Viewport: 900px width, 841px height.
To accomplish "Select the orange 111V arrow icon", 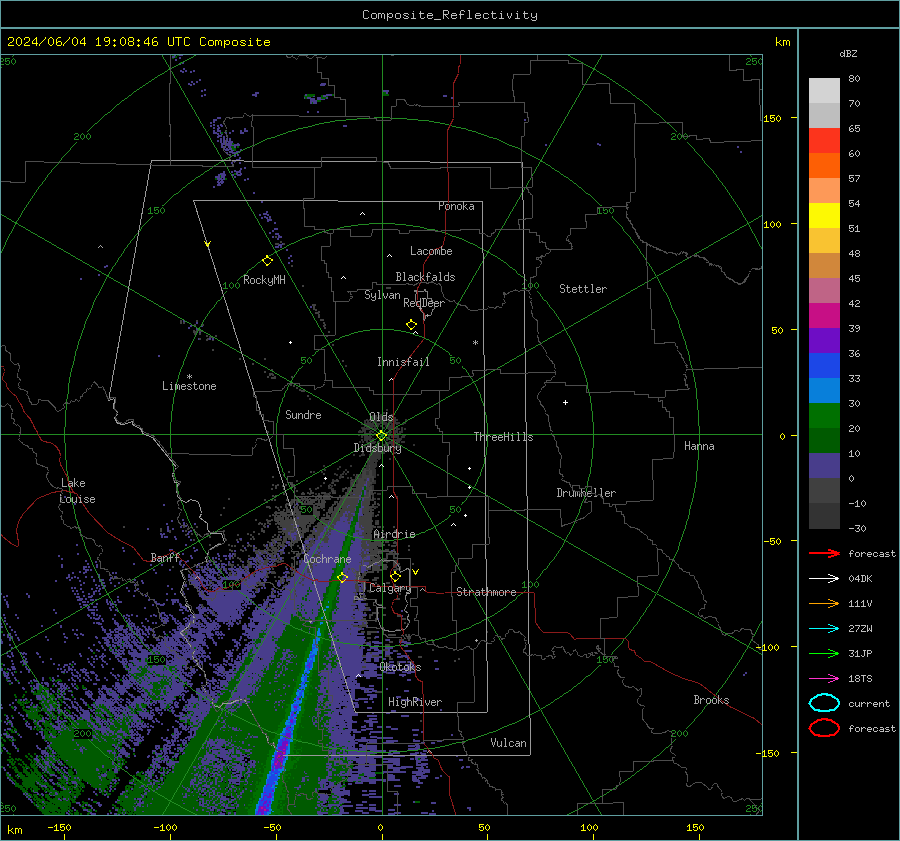I will point(824,603).
